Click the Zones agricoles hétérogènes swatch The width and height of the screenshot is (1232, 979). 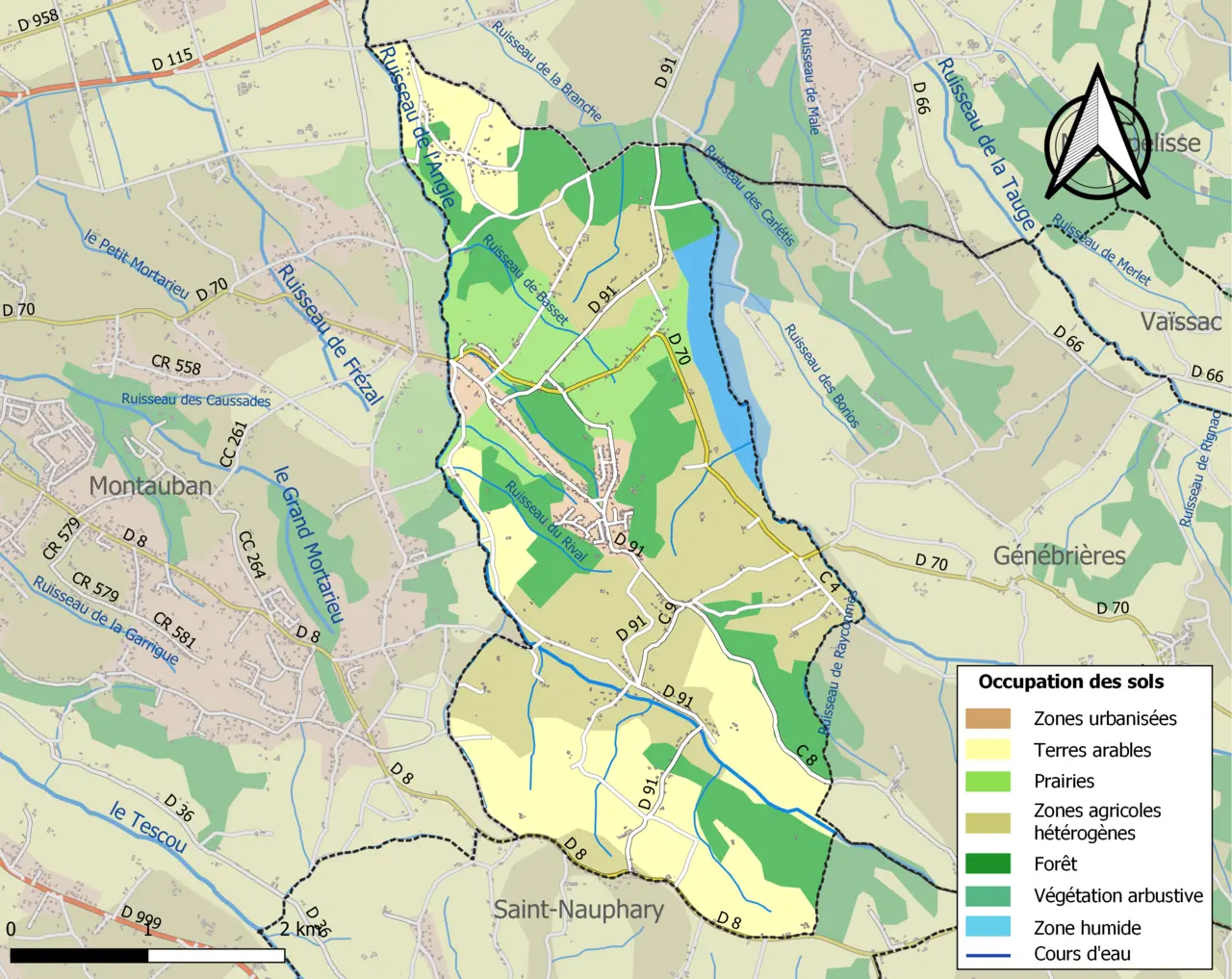988,822
